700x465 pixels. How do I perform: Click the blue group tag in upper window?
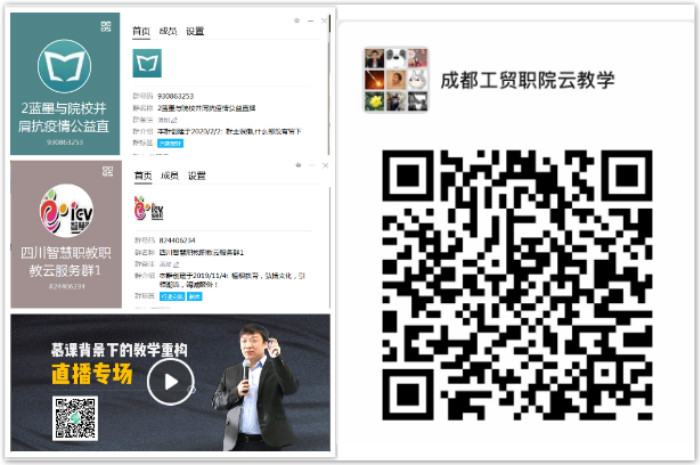pyautogui.click(x=171, y=143)
